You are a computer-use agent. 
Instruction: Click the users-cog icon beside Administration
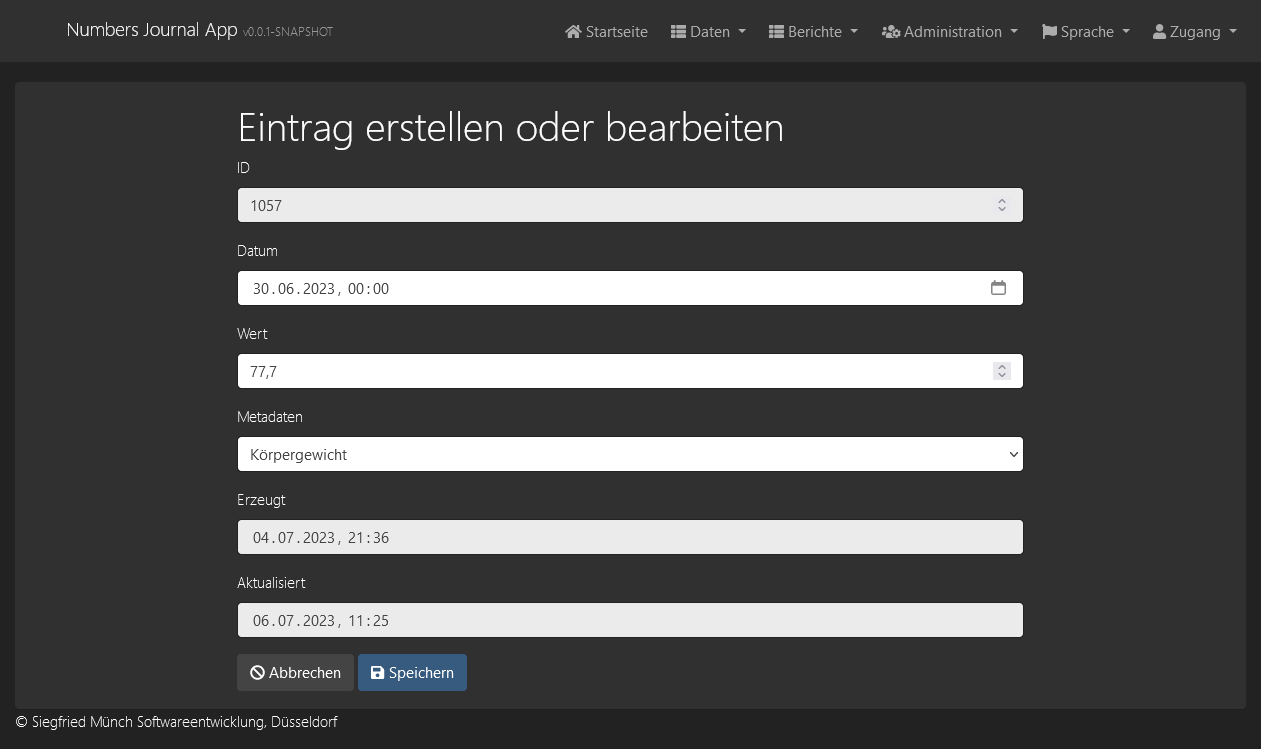click(x=891, y=32)
